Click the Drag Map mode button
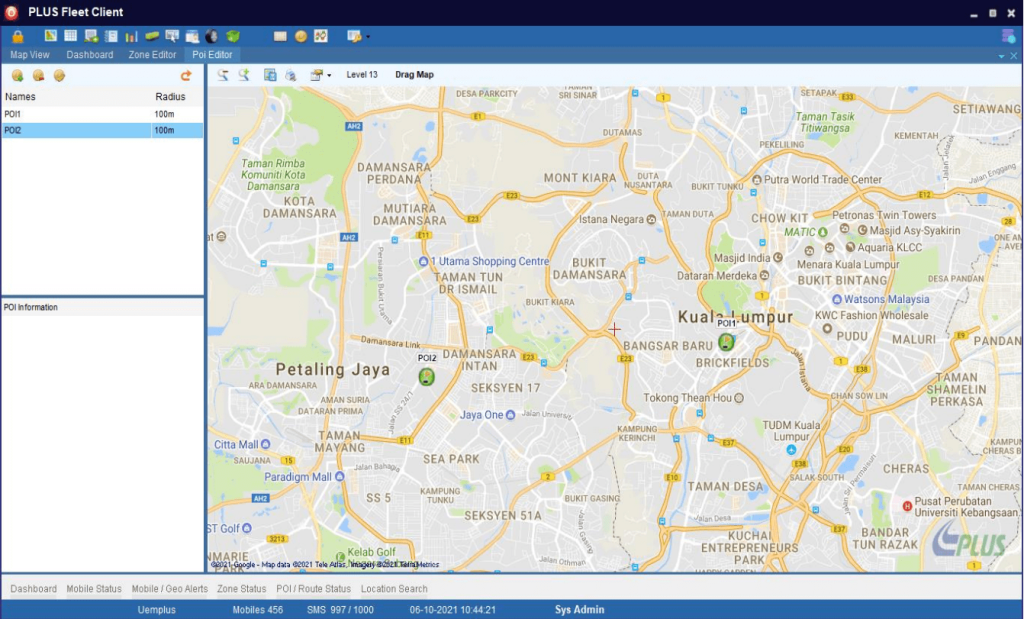Screen dimensions: 1024x619 tap(415, 75)
